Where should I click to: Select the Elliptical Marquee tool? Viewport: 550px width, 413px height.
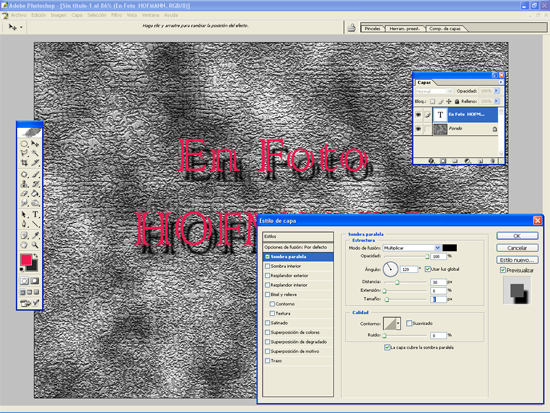(24, 144)
